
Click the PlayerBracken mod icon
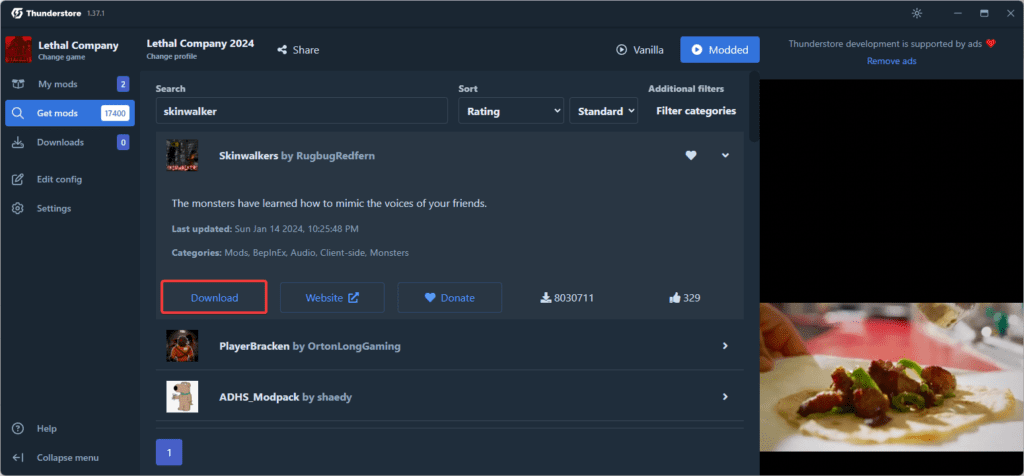tap(182, 346)
